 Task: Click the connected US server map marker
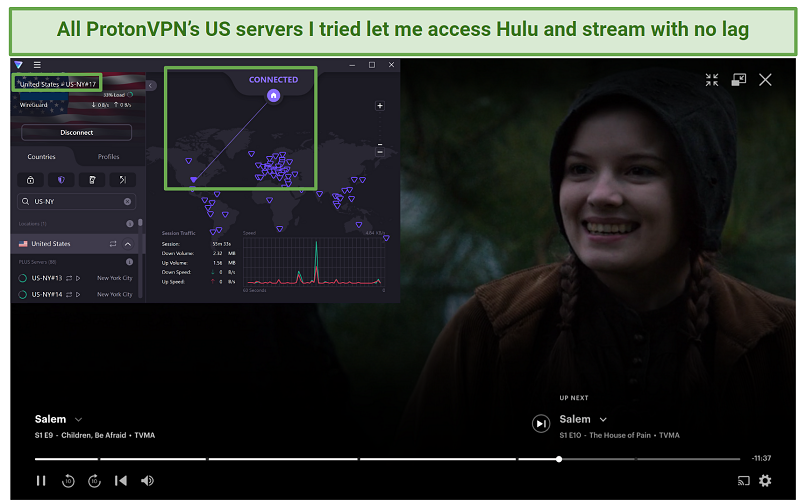click(193, 179)
